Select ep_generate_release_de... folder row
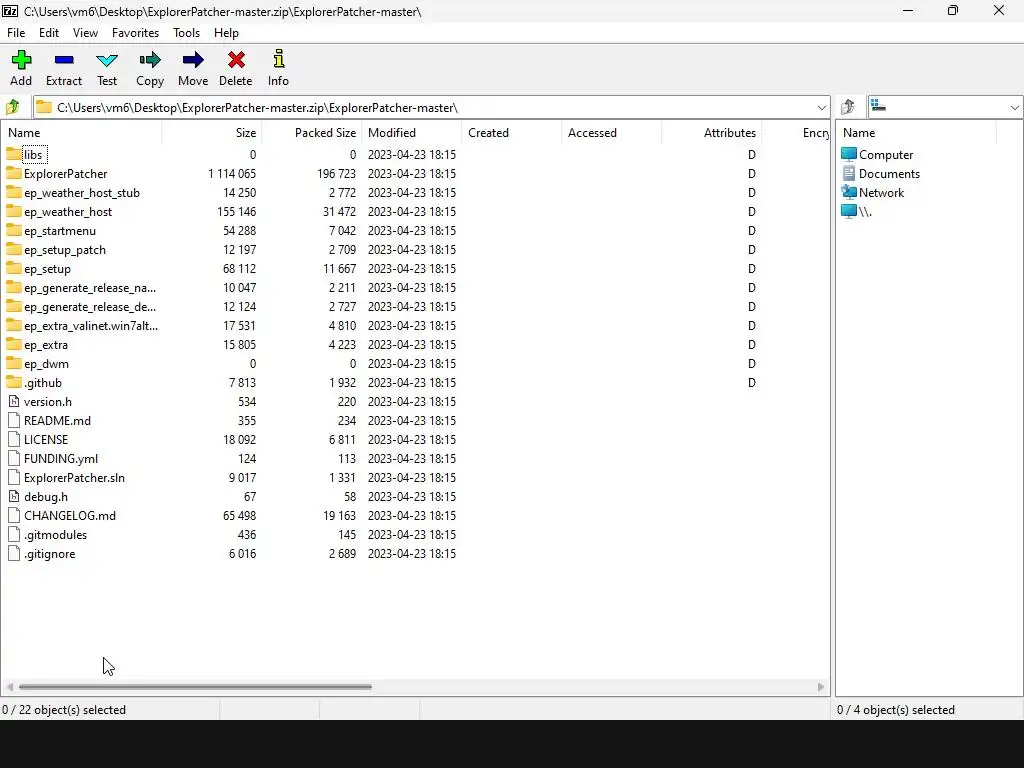1024x768 pixels. click(415, 306)
